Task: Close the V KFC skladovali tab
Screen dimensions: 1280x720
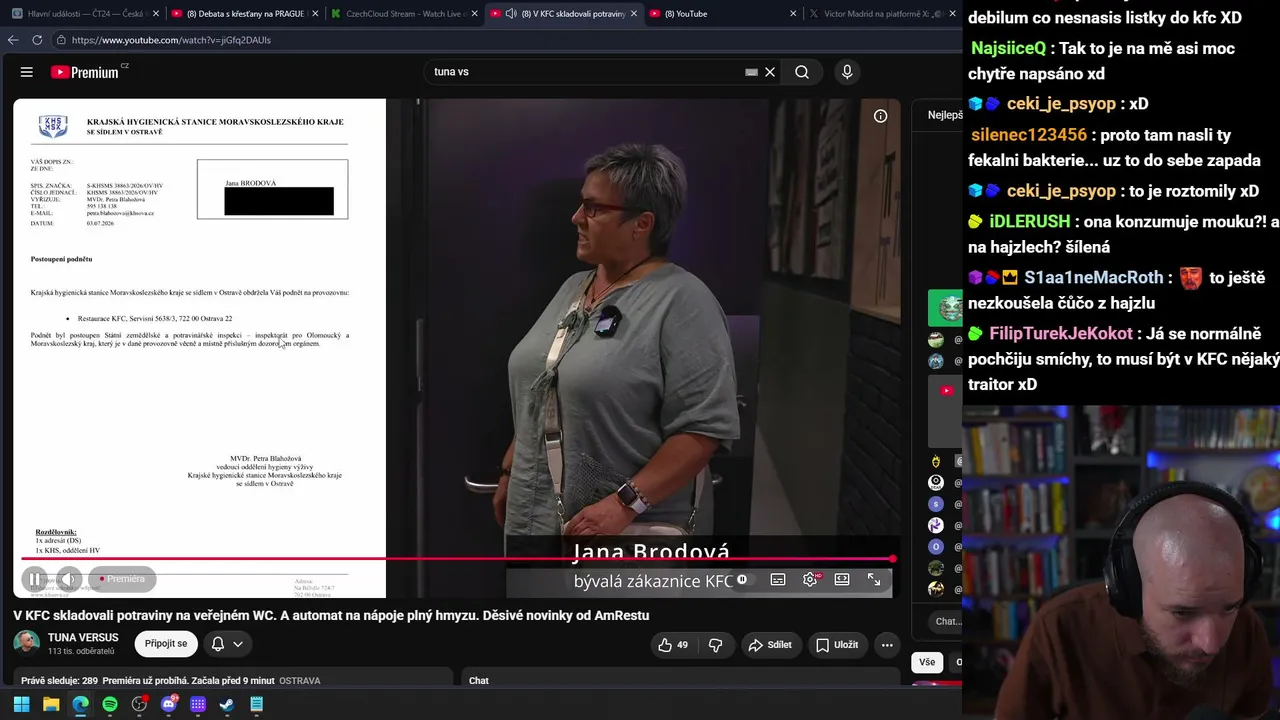Action: click(x=633, y=14)
